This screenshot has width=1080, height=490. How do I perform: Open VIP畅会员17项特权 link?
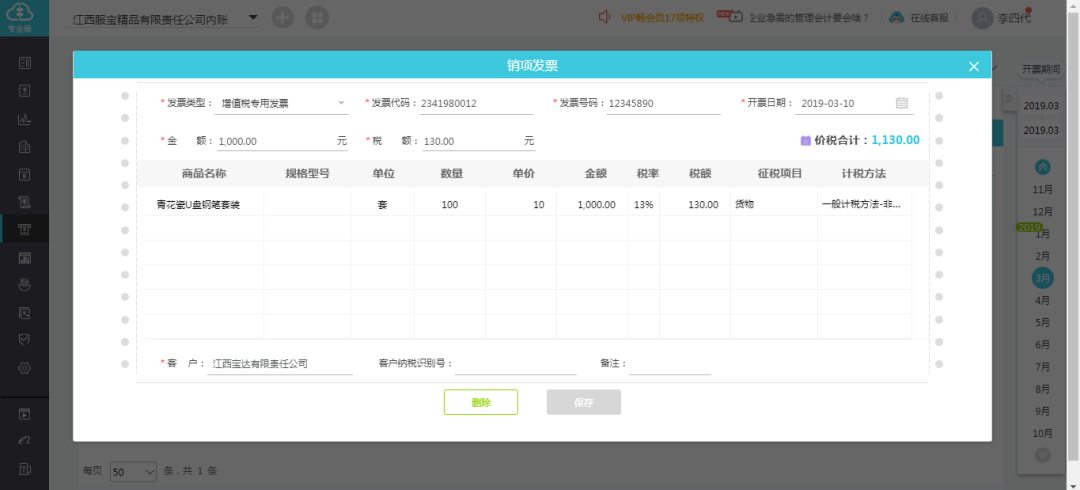[x=662, y=18]
